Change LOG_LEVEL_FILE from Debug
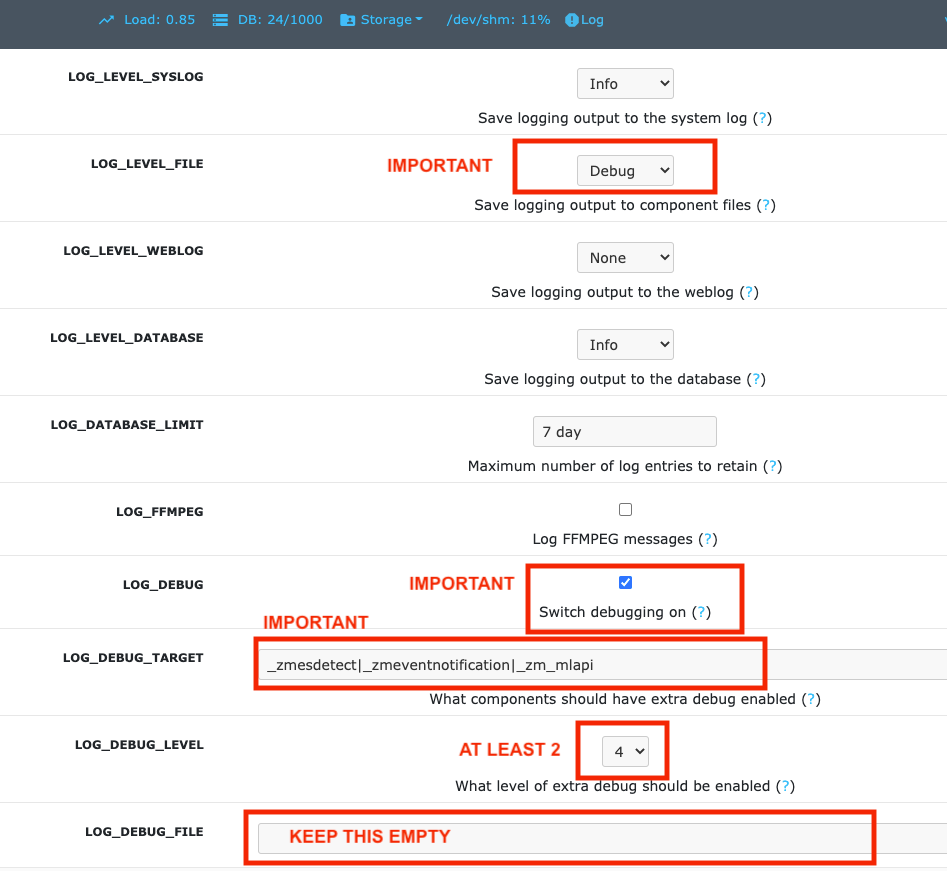The height and width of the screenshot is (871, 947). pyautogui.click(x=625, y=170)
